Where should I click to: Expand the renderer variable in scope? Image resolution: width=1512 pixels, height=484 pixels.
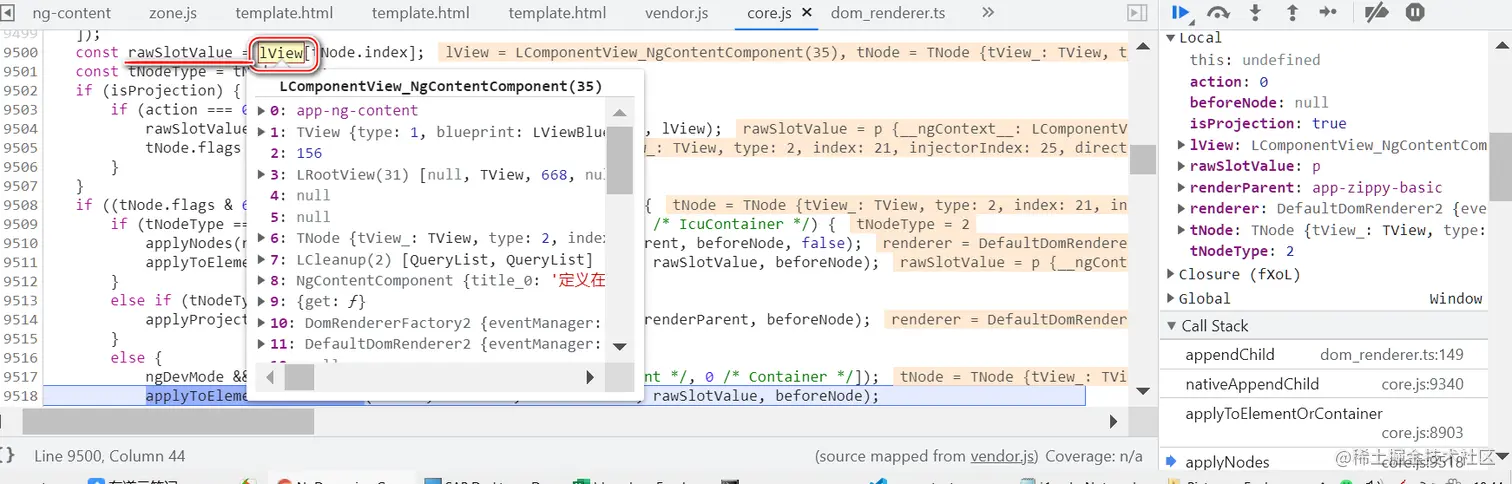[x=1183, y=210]
